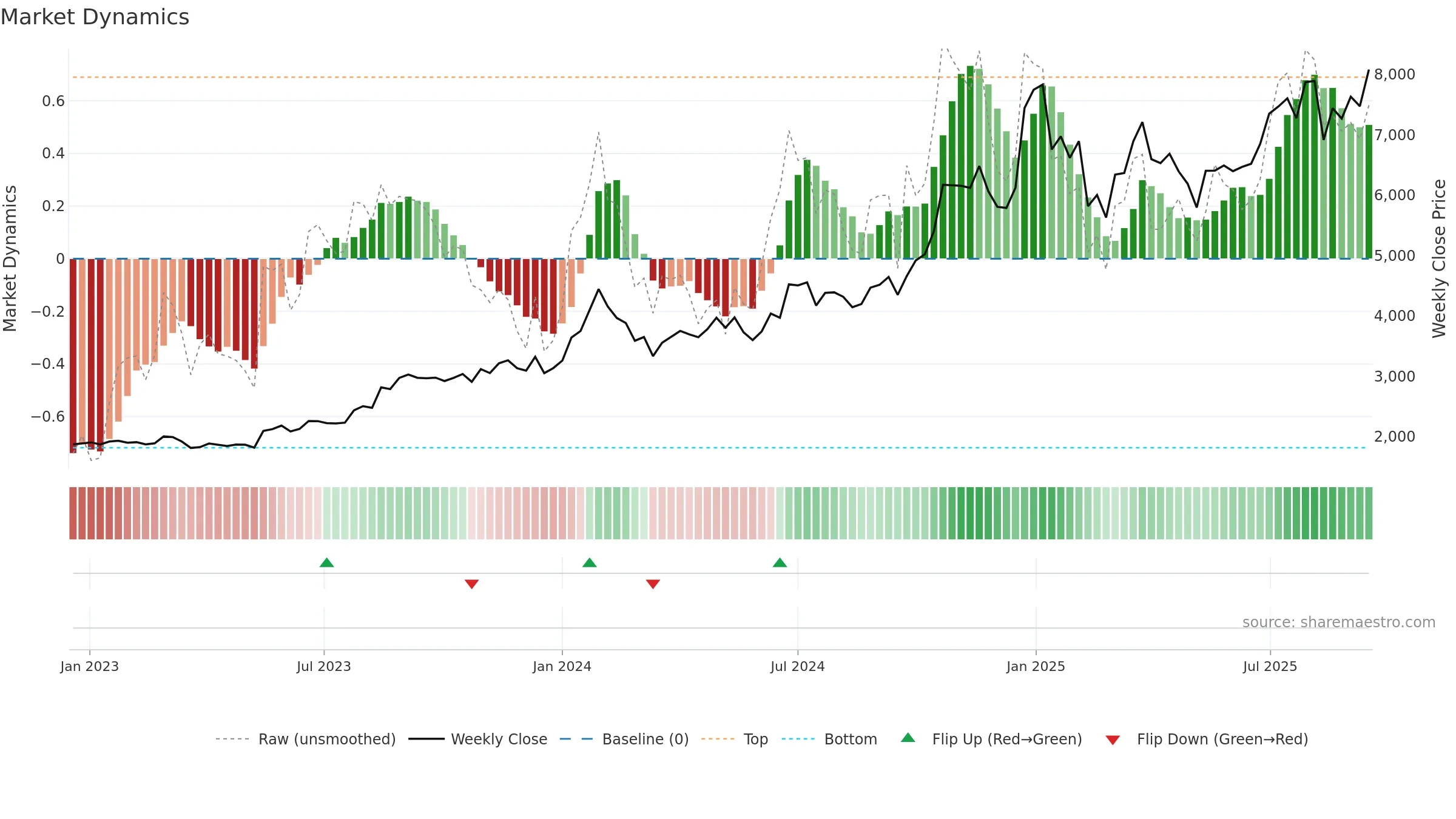Toggle Flip Down (Green→Red) legend entry

(1206, 739)
